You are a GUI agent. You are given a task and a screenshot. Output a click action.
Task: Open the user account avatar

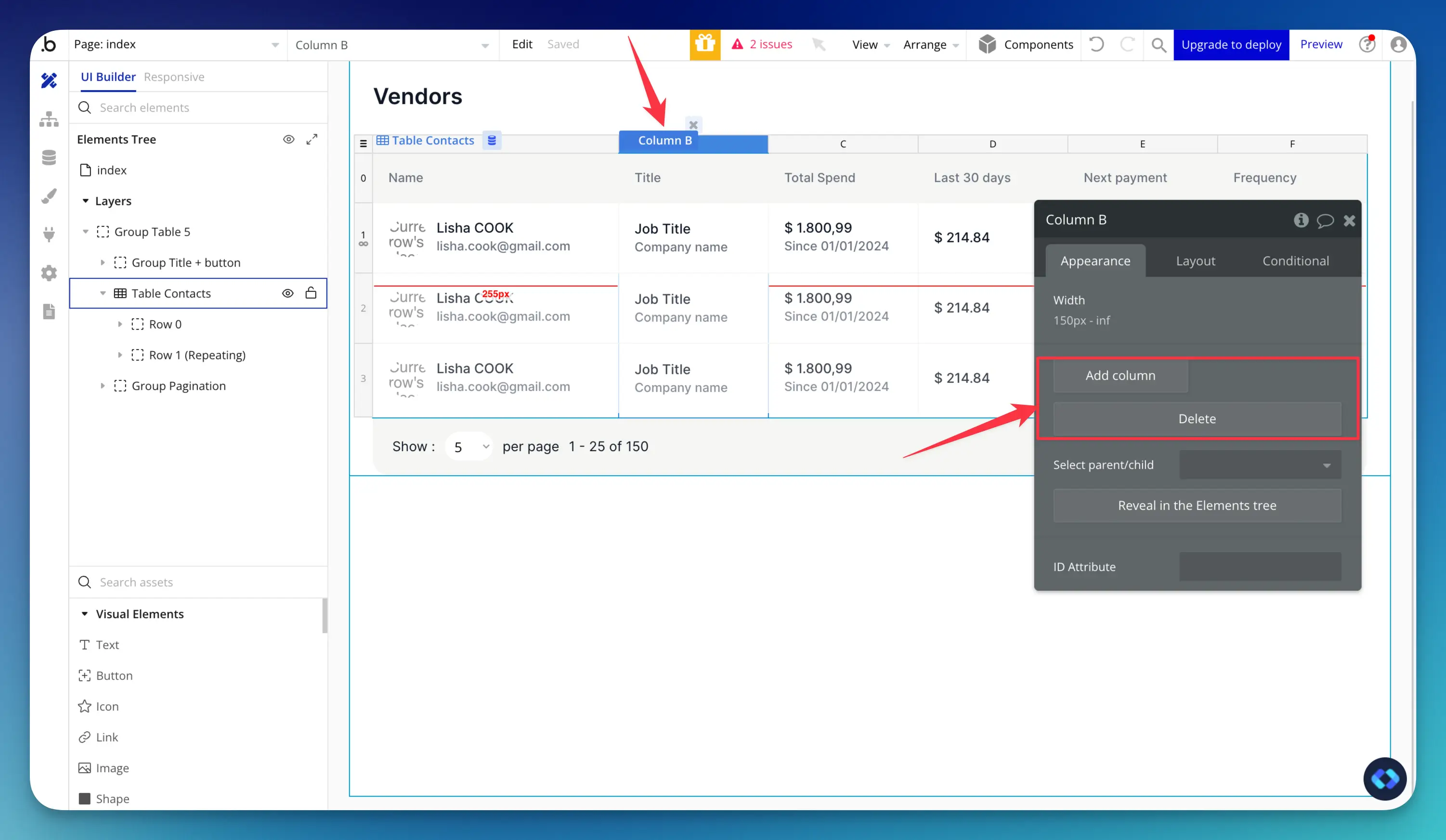tap(1398, 44)
